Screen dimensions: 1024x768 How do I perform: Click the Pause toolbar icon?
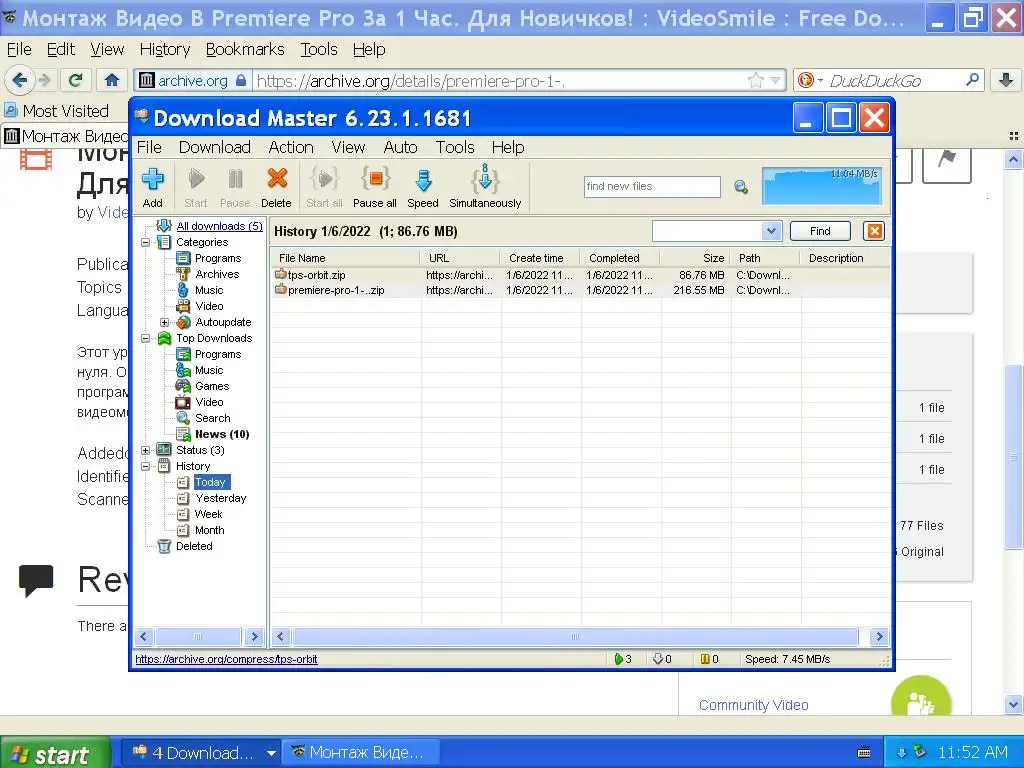coord(235,187)
